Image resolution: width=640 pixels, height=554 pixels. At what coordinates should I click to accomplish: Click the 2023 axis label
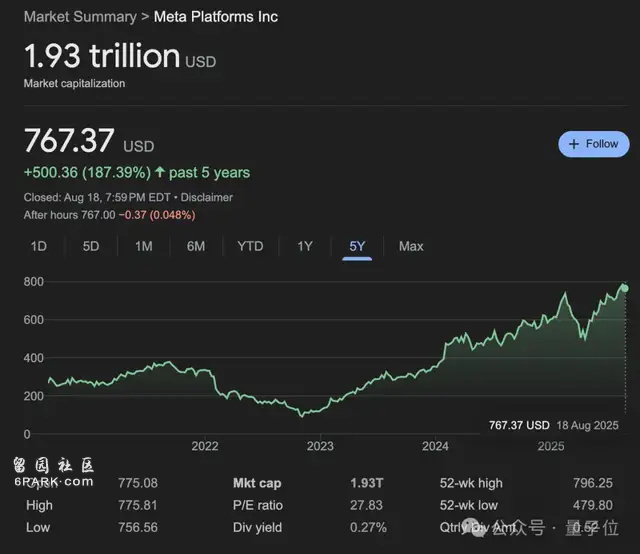click(320, 446)
